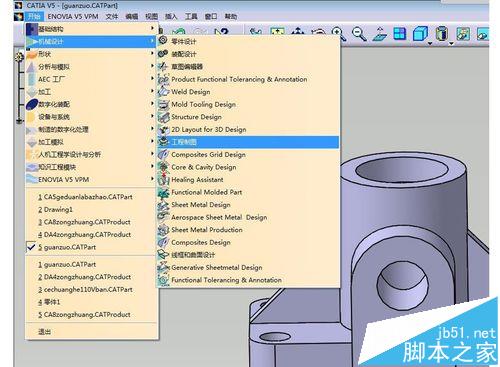Open recent file 3 cechuanghe110Vban.CATPart

(91, 289)
